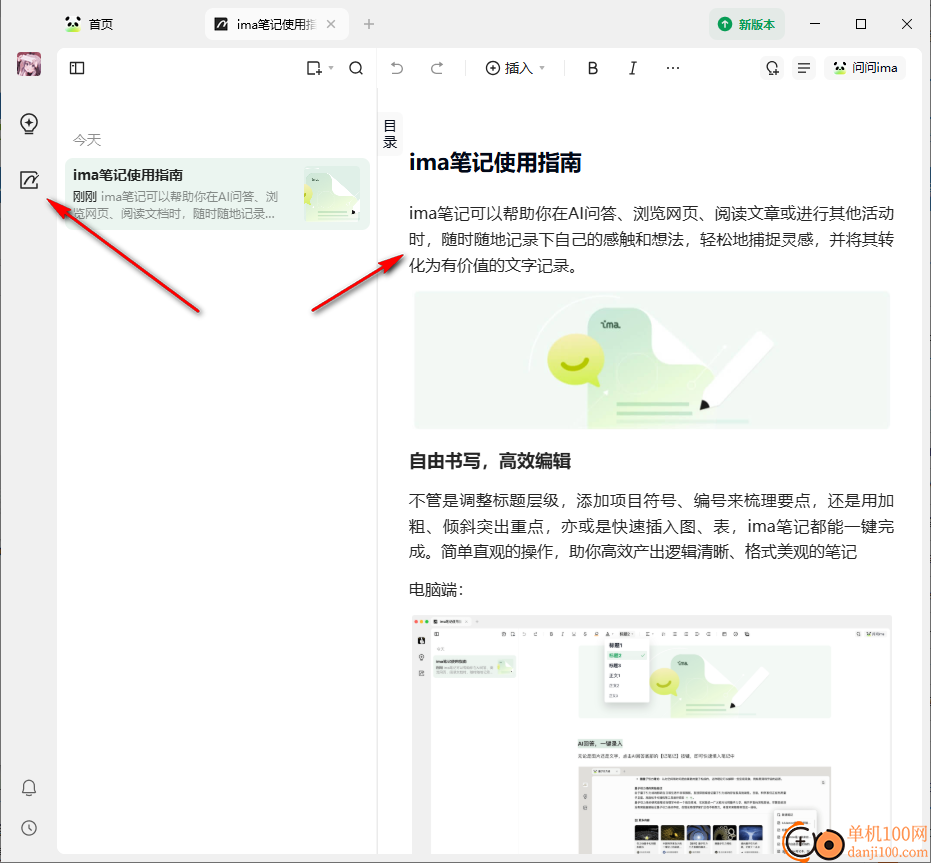Image resolution: width=931 pixels, height=863 pixels.
Task: Open the user avatar profile
Action: coord(28,64)
